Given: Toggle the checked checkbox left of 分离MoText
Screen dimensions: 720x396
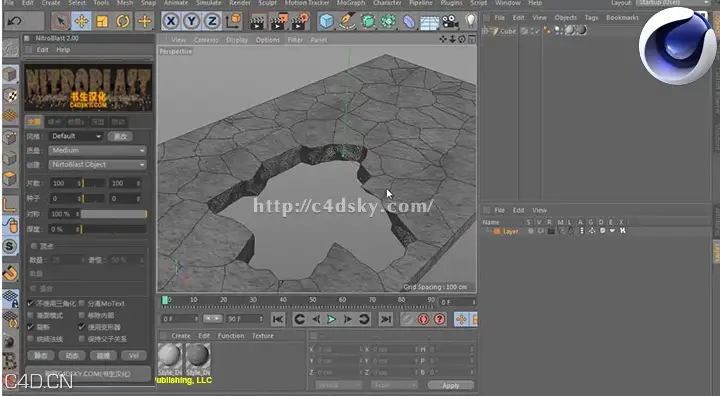Looking at the screenshot, I should coord(31,304).
